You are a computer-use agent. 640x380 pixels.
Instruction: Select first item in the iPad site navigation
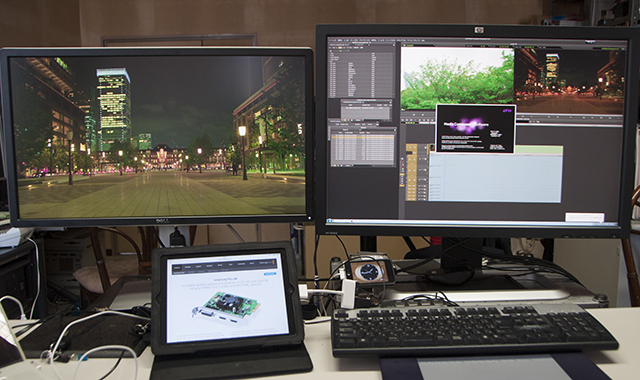tap(177, 267)
